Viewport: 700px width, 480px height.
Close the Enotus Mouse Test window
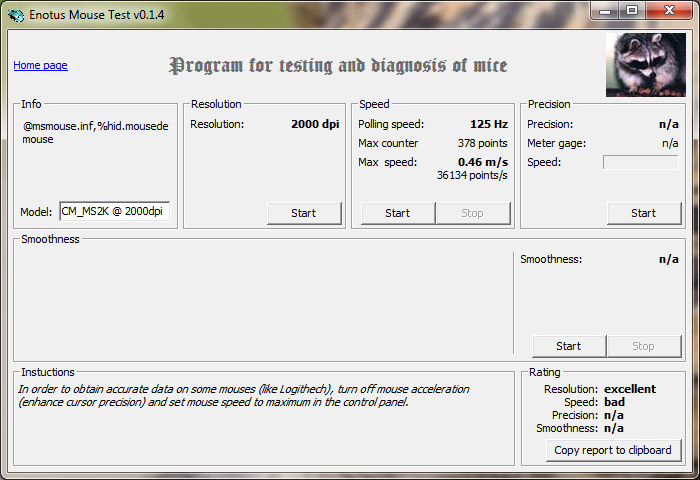(x=669, y=10)
